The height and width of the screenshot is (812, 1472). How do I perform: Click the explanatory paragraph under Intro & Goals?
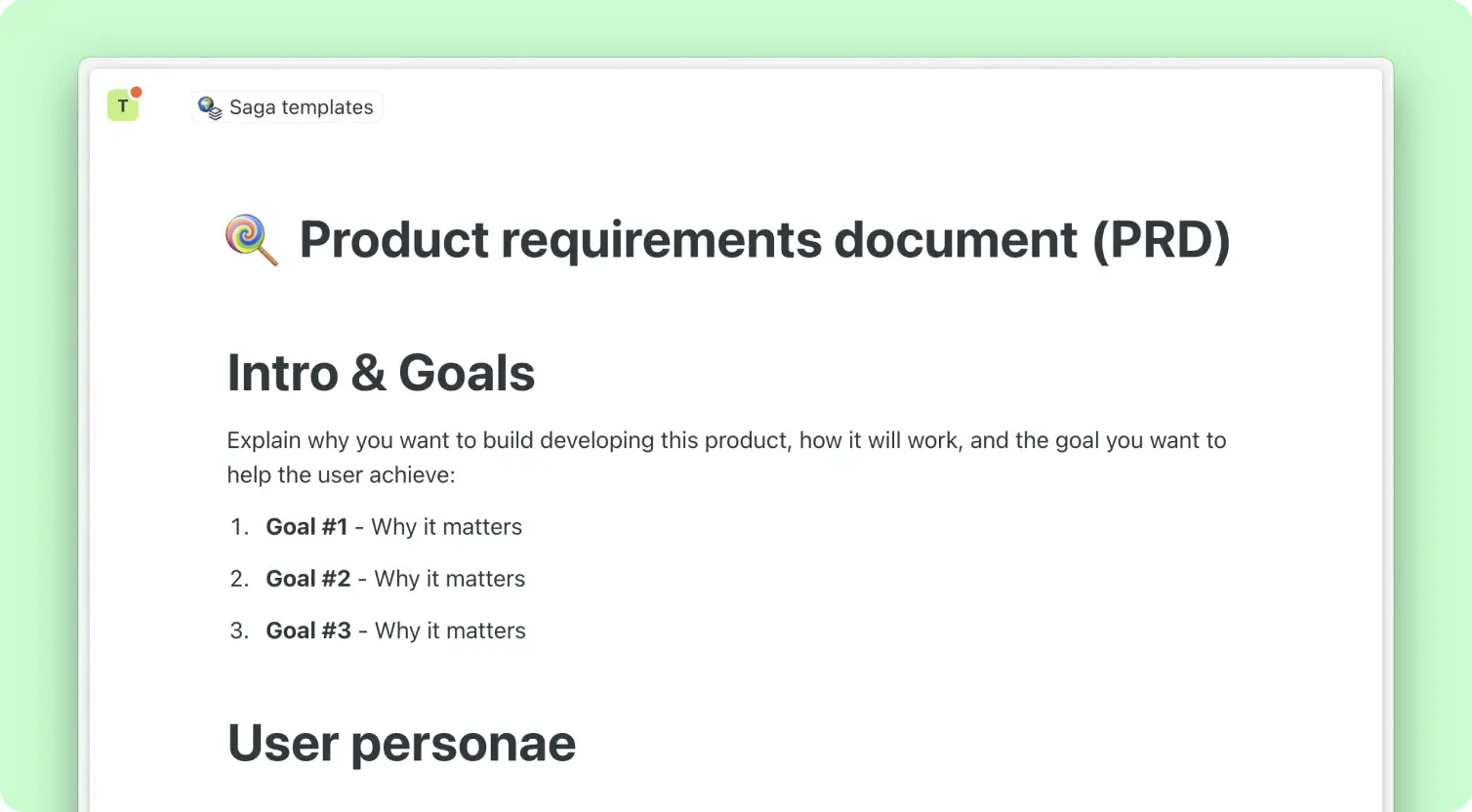pyautogui.click(x=726, y=457)
